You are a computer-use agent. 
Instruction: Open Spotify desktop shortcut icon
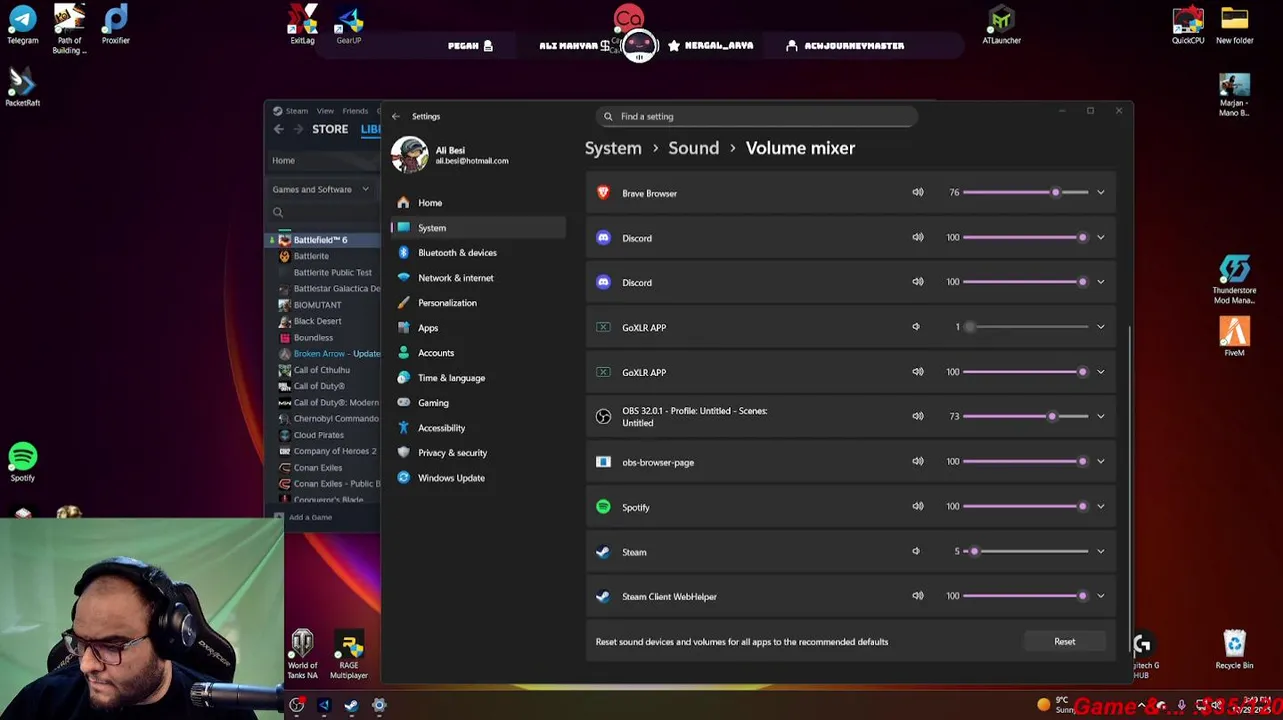click(x=22, y=462)
